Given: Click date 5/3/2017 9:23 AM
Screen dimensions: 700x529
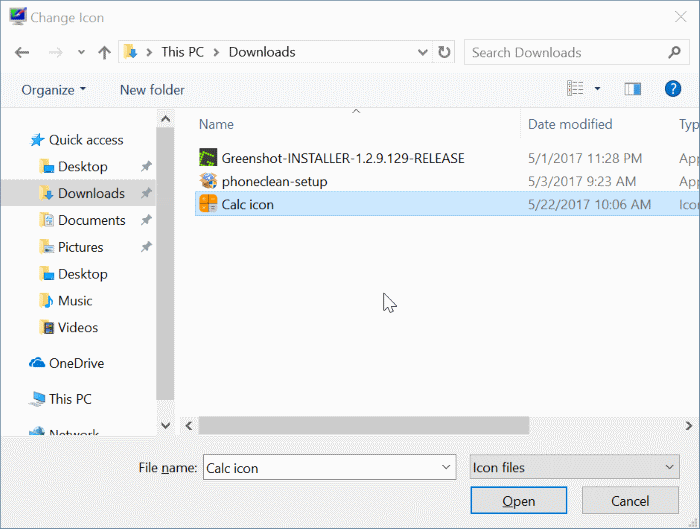Looking at the screenshot, I should (582, 181).
